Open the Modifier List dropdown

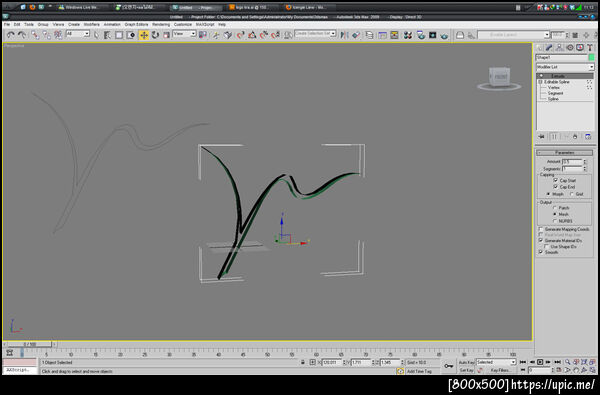point(565,67)
